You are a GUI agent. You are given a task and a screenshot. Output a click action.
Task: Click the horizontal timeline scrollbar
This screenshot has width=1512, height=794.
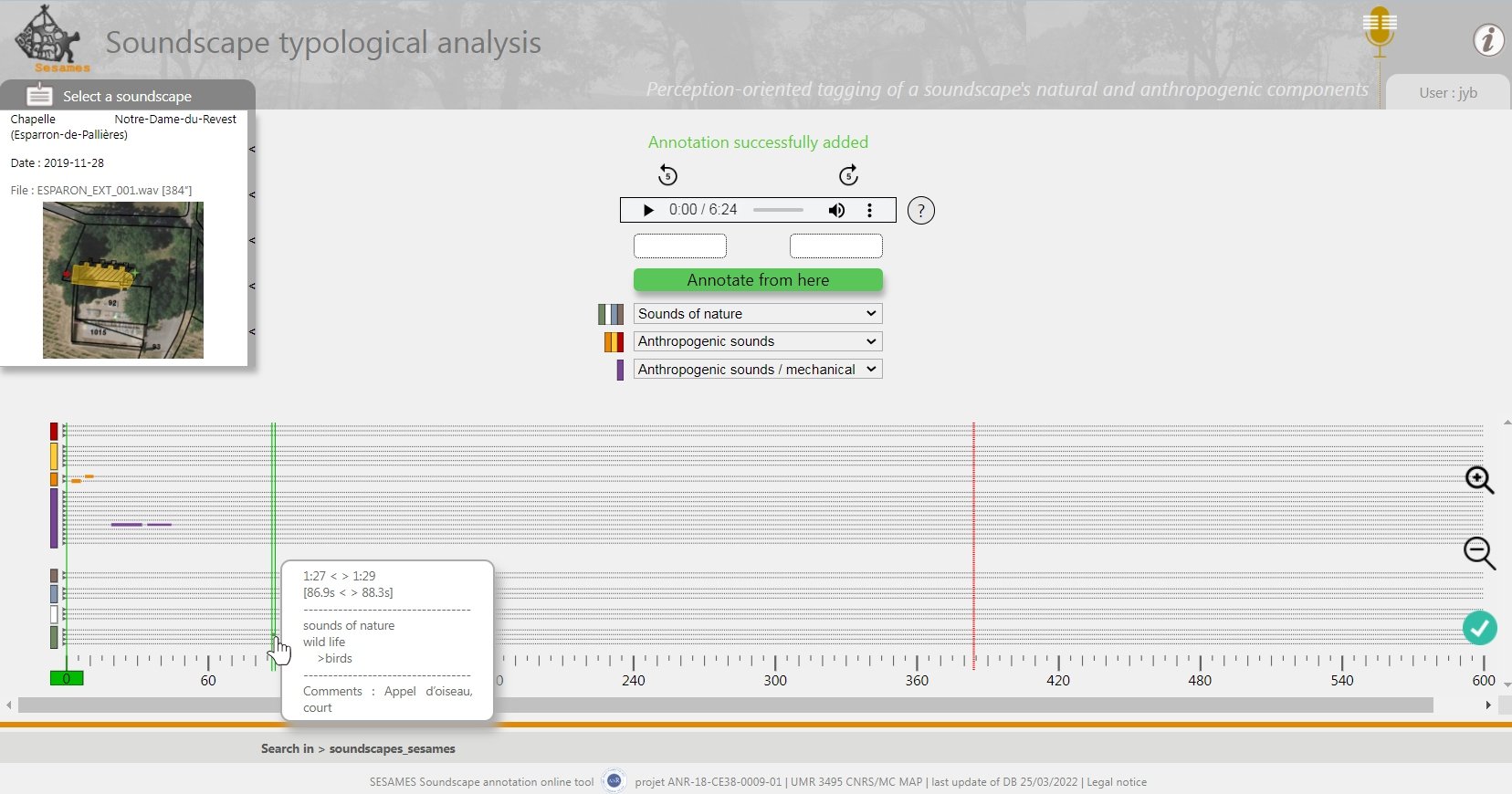point(726,705)
